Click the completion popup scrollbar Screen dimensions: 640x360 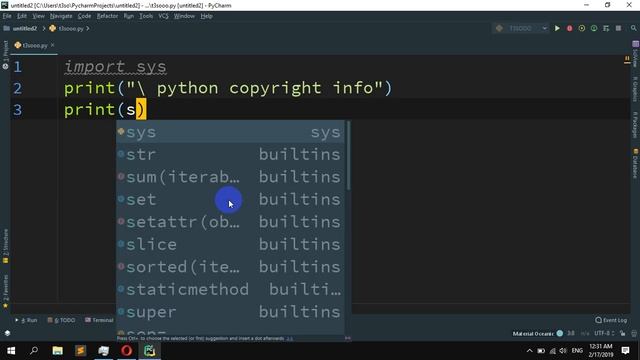click(x=348, y=156)
